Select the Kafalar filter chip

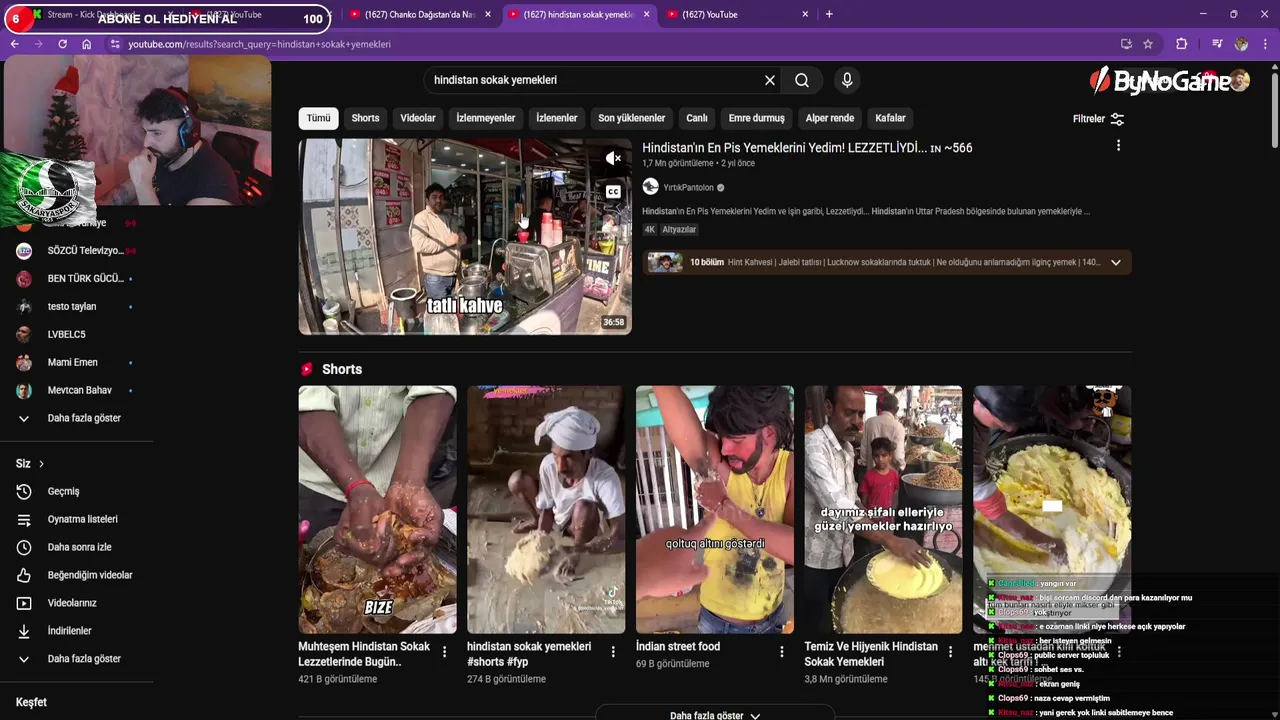tap(890, 118)
